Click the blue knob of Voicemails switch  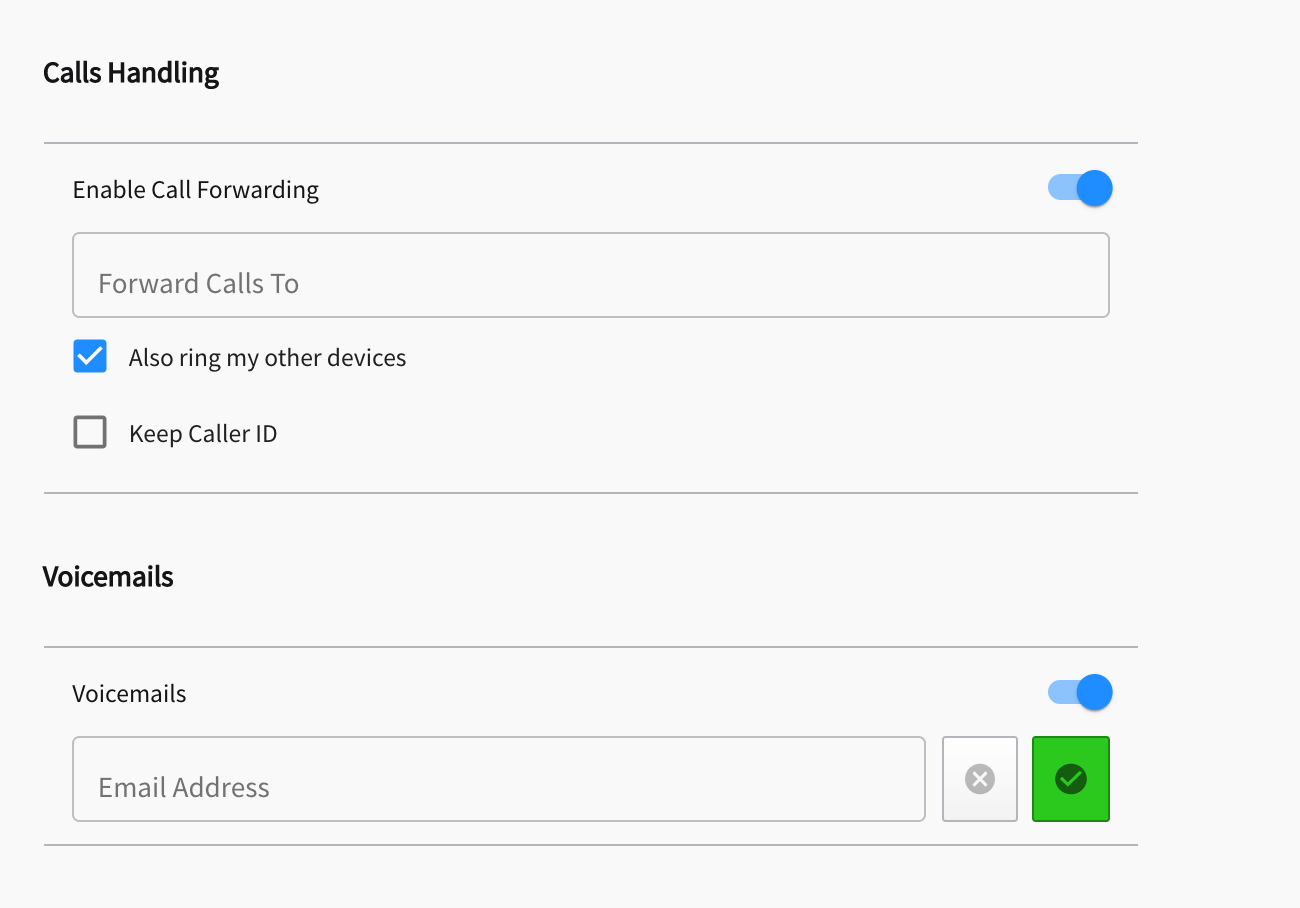tap(1094, 692)
